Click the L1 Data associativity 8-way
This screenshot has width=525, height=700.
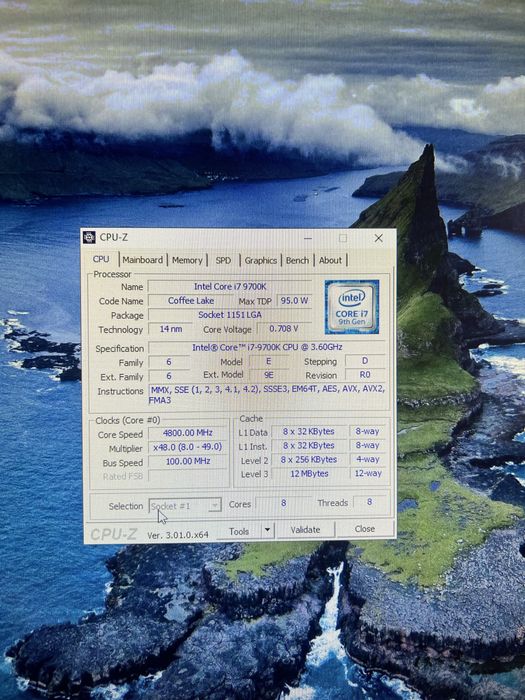click(367, 431)
